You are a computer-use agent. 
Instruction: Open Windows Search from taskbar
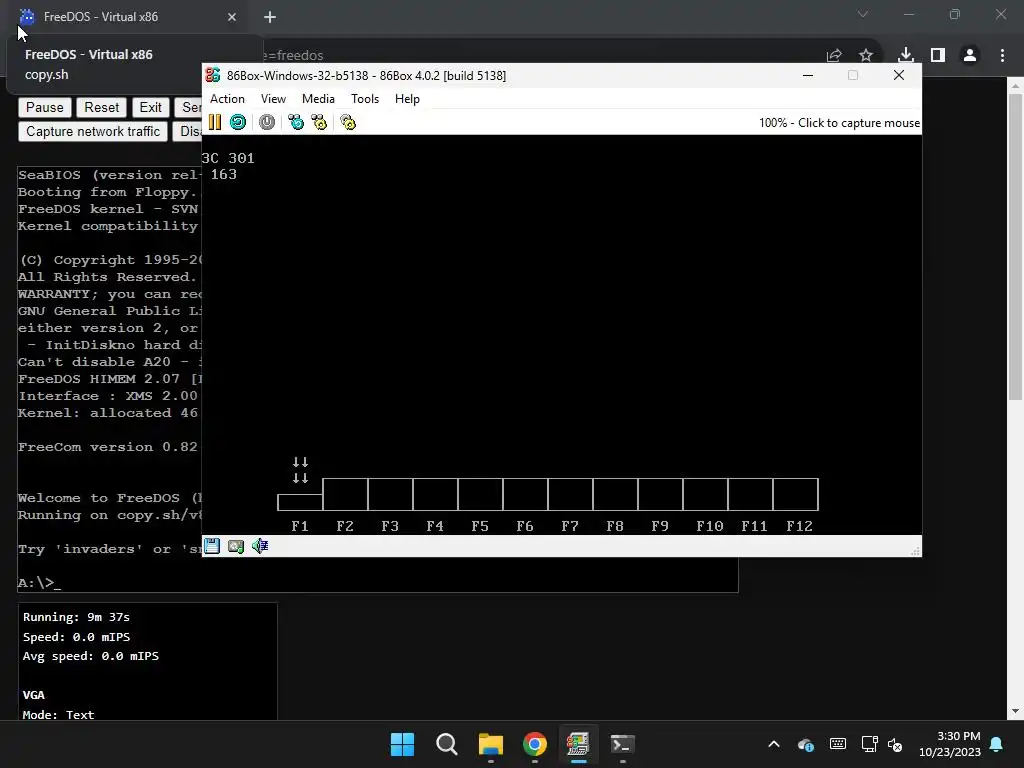click(x=447, y=744)
